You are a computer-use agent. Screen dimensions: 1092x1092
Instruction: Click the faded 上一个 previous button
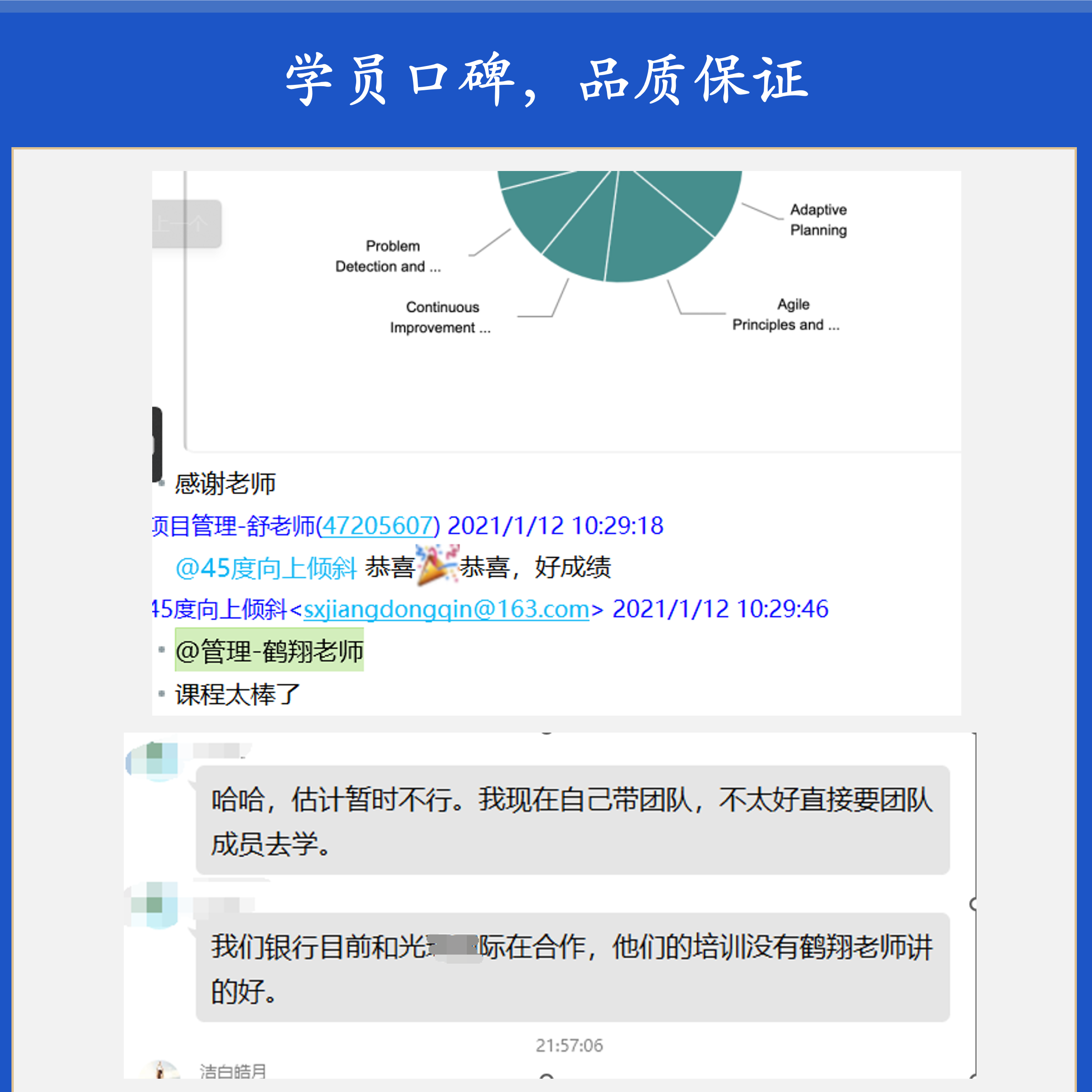187,224
